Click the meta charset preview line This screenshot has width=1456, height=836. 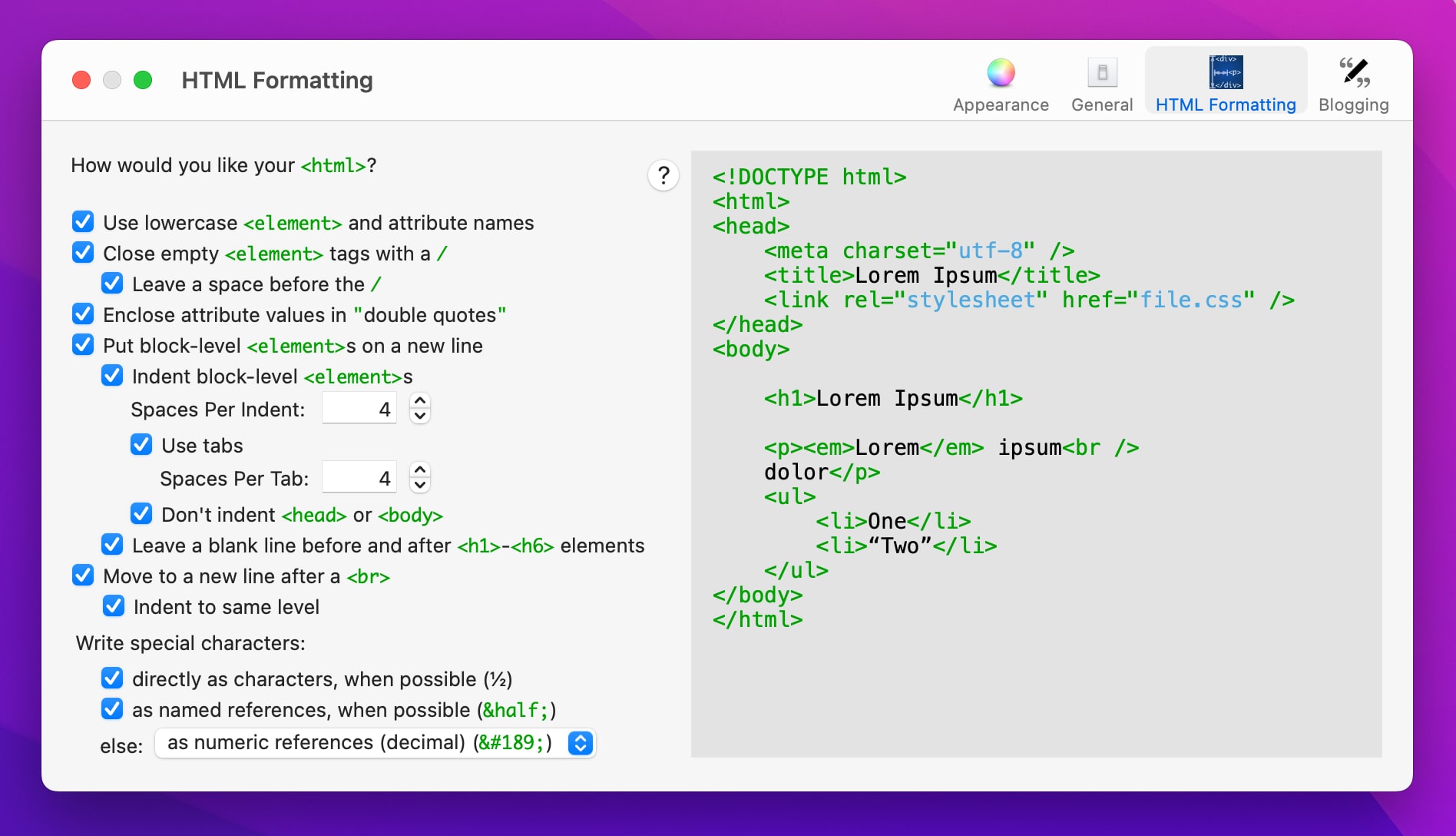[919, 250]
